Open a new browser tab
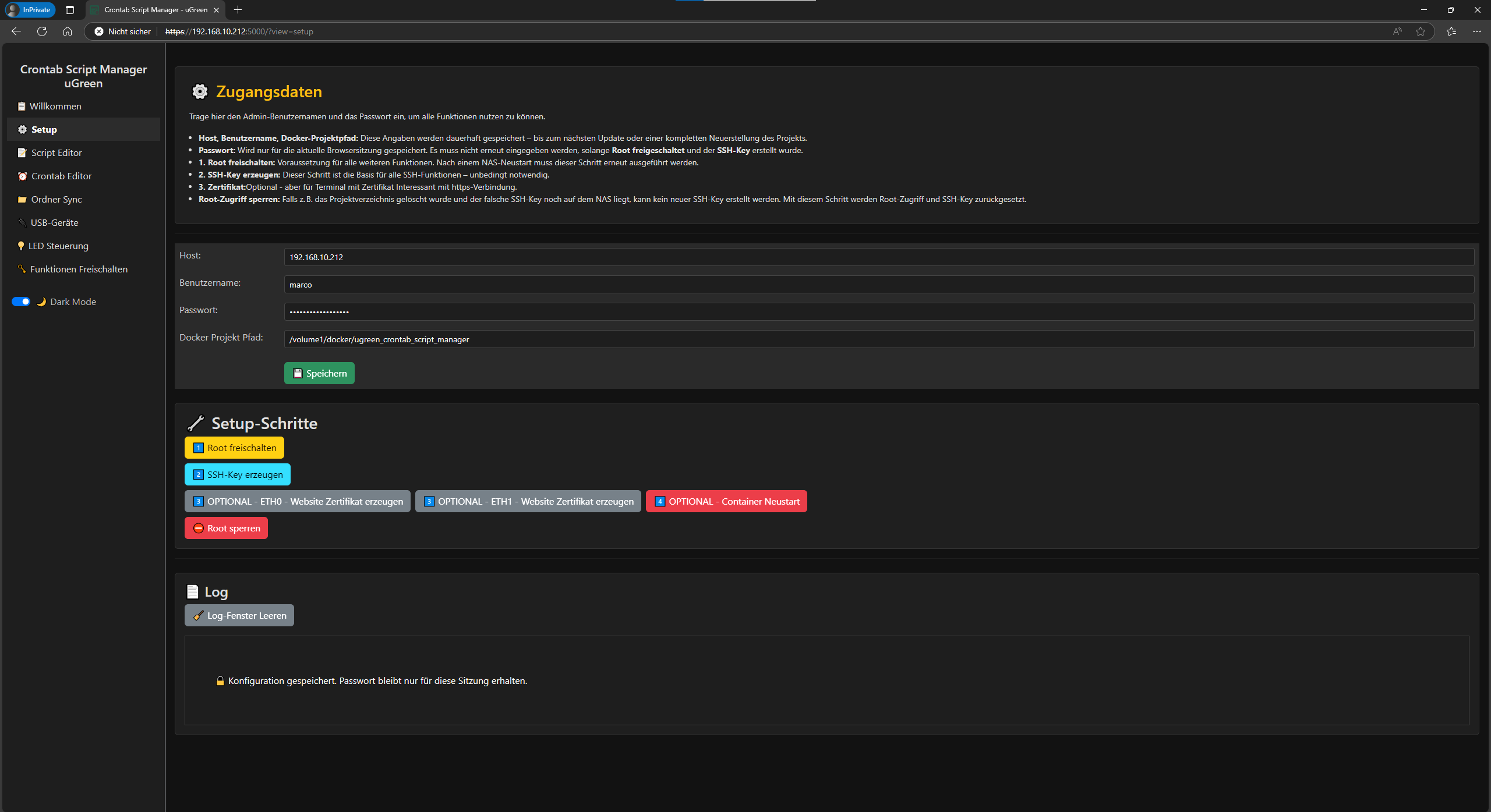Image resolution: width=1491 pixels, height=812 pixels. pos(238,10)
